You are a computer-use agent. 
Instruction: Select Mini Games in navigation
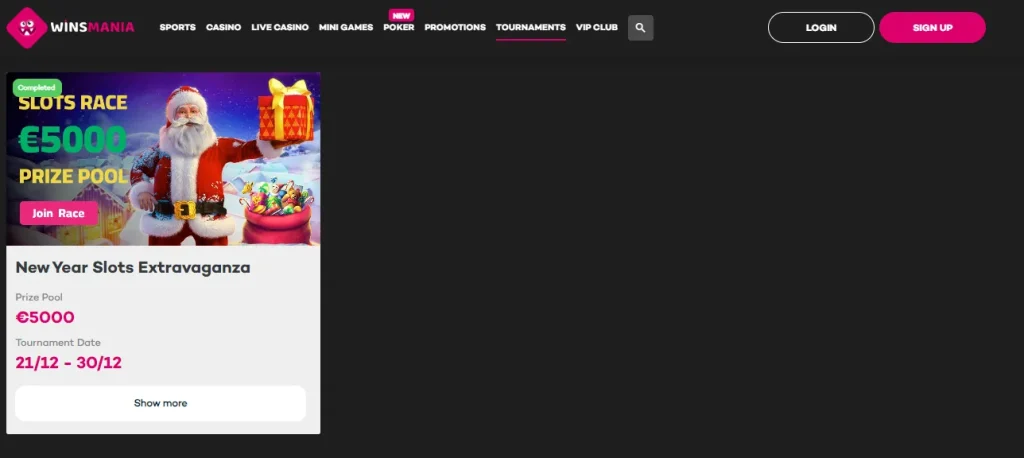(x=345, y=28)
